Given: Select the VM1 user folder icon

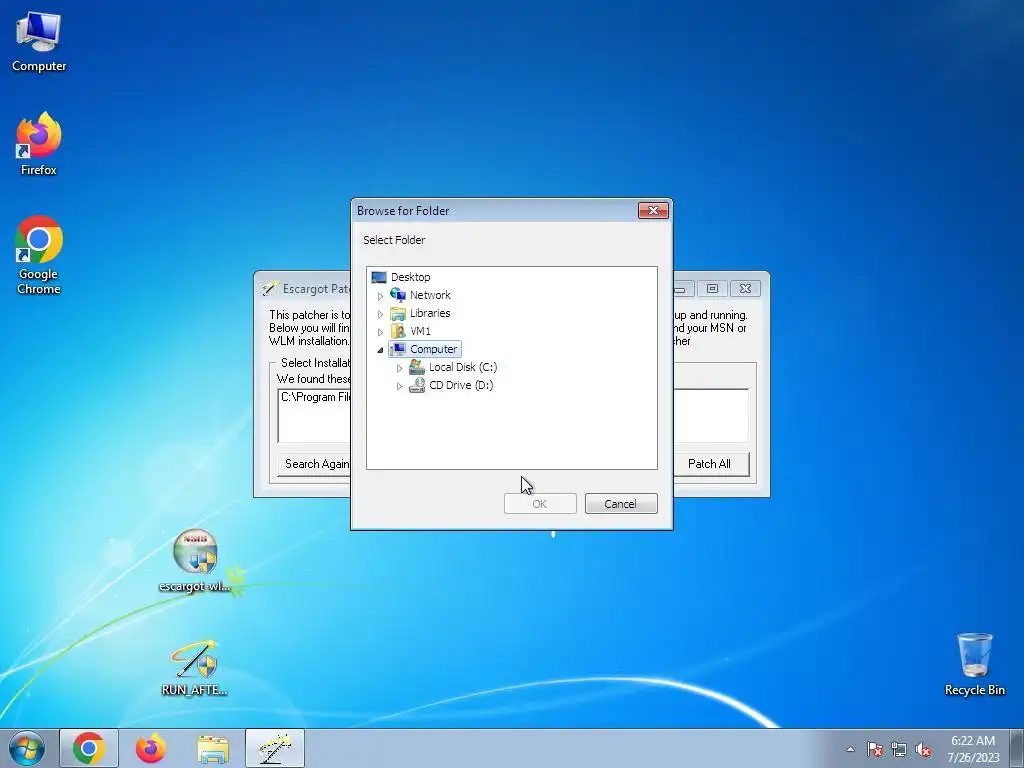Looking at the screenshot, I should click(x=398, y=331).
